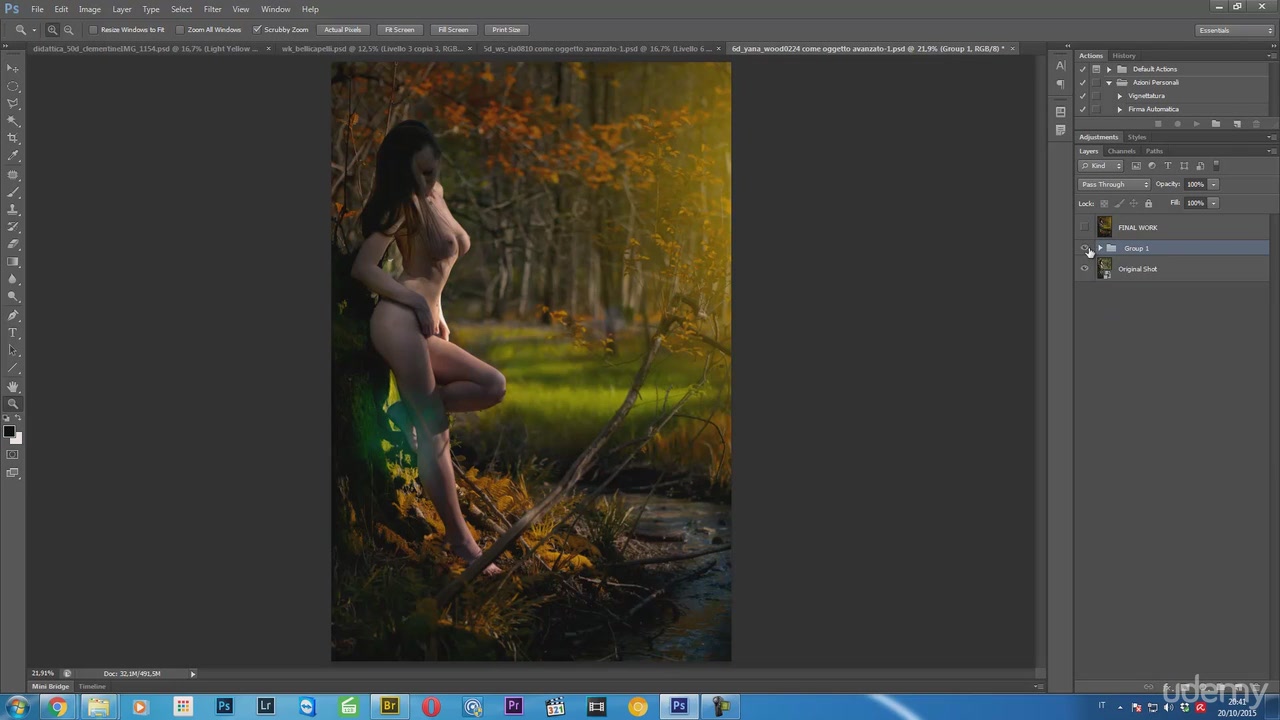Select the Crop tool
This screenshot has height=720, width=1280.
[x=13, y=138]
